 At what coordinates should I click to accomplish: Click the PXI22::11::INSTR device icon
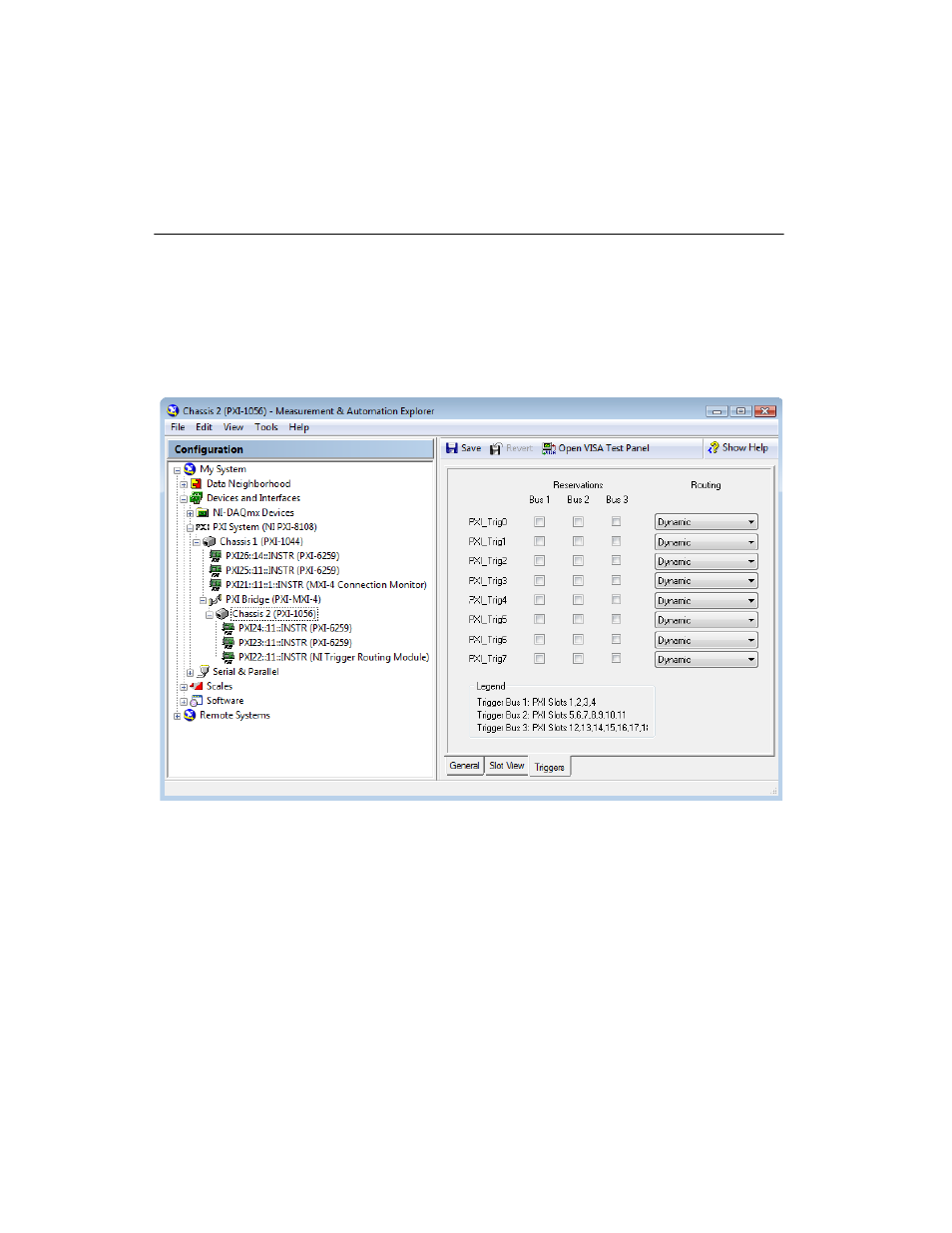(229, 657)
